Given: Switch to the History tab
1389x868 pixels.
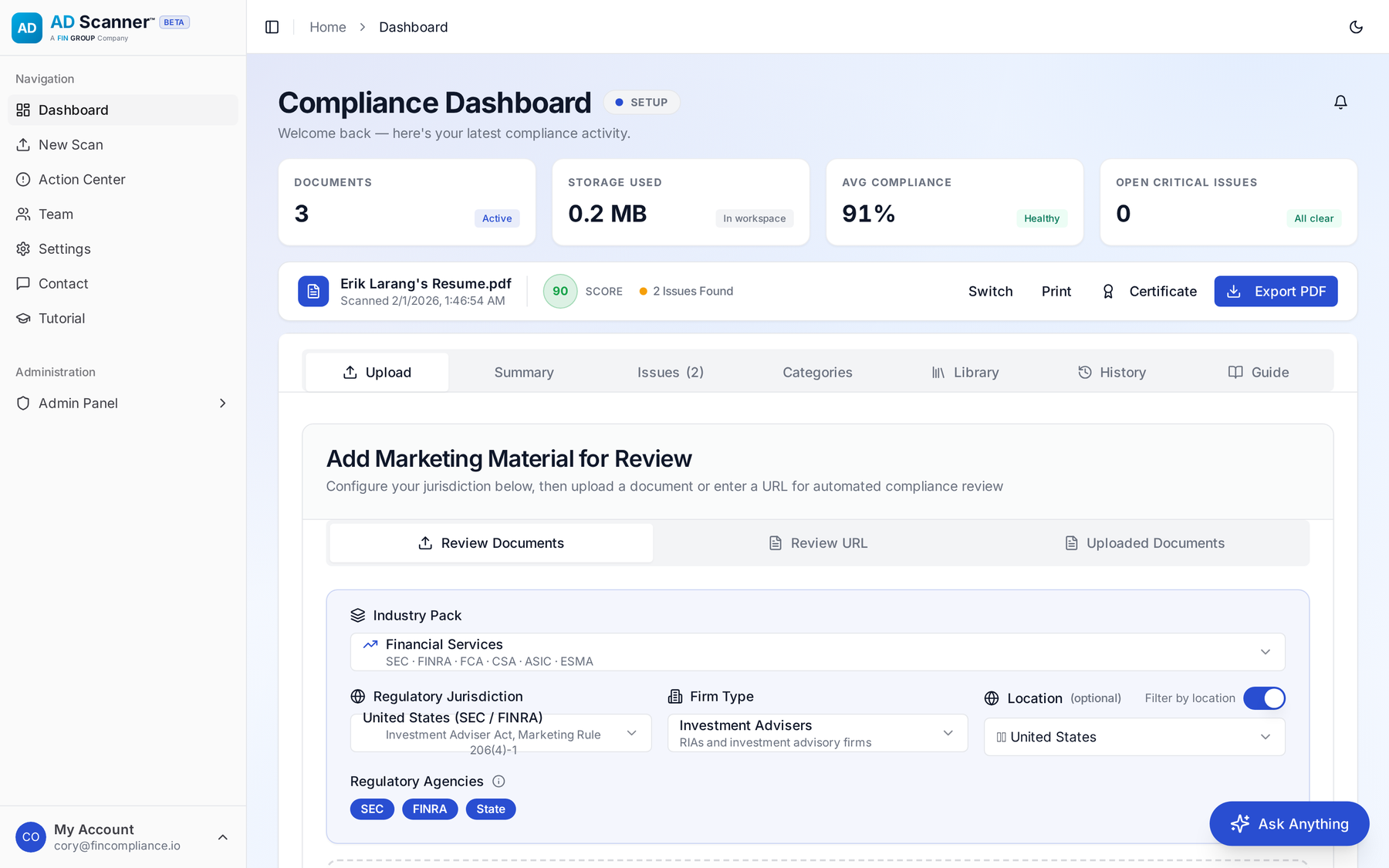Looking at the screenshot, I should (1111, 372).
